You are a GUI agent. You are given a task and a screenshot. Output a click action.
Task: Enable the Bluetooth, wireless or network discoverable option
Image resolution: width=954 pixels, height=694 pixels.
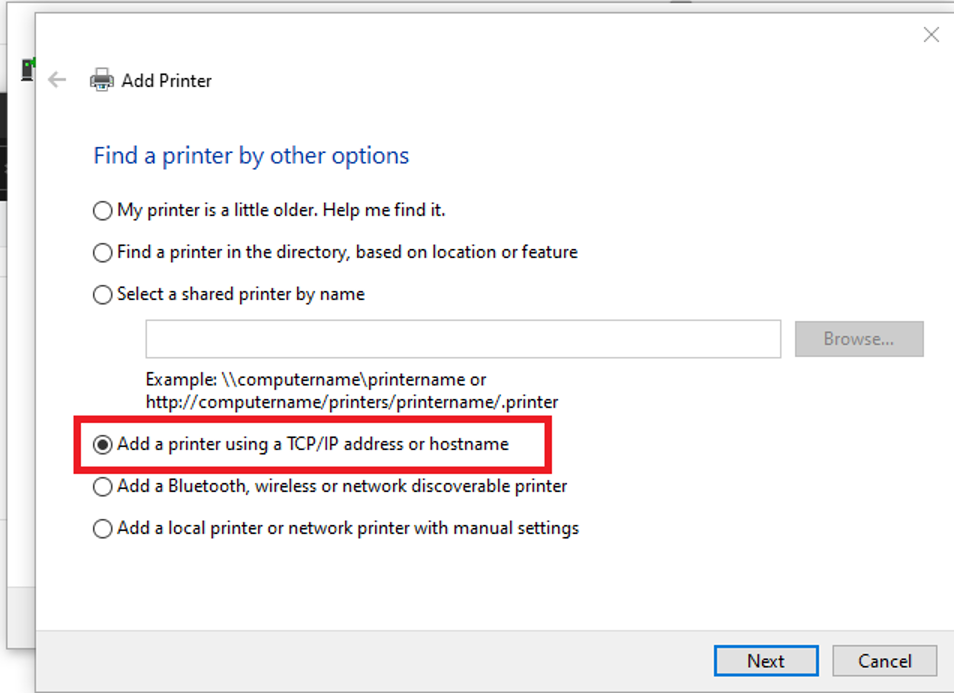tap(102, 487)
